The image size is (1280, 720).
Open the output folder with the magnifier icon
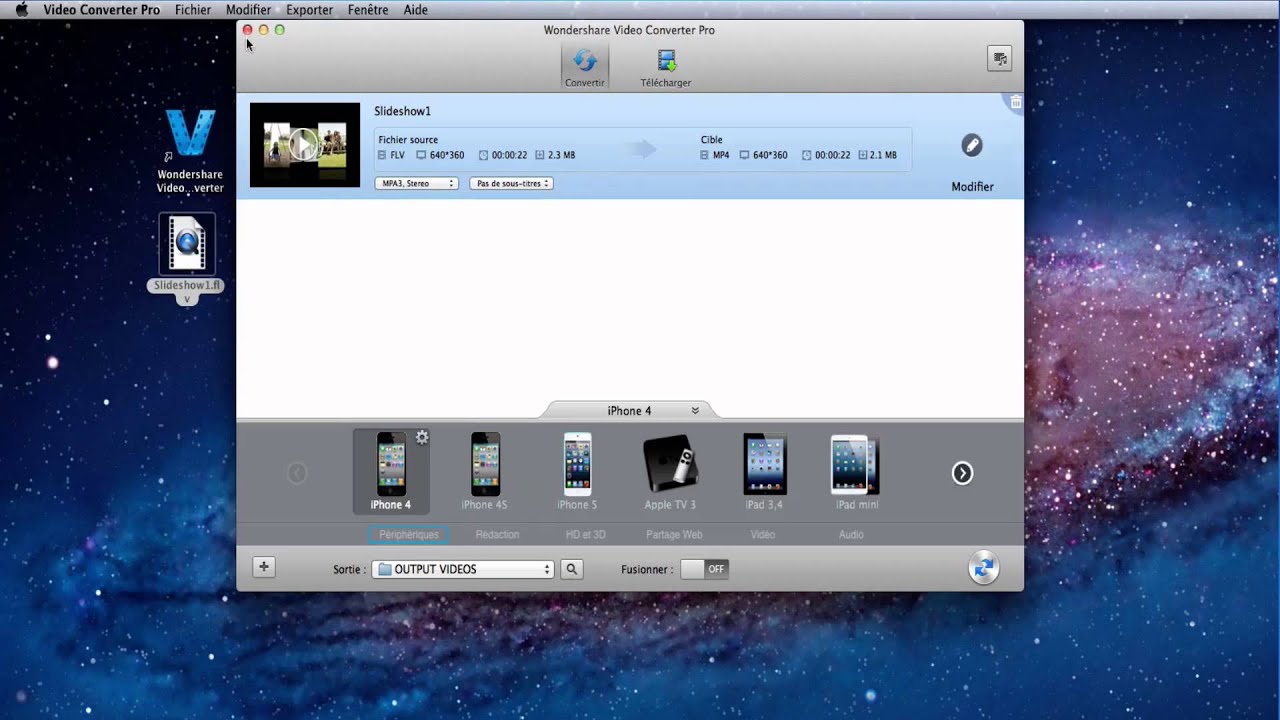coord(571,569)
